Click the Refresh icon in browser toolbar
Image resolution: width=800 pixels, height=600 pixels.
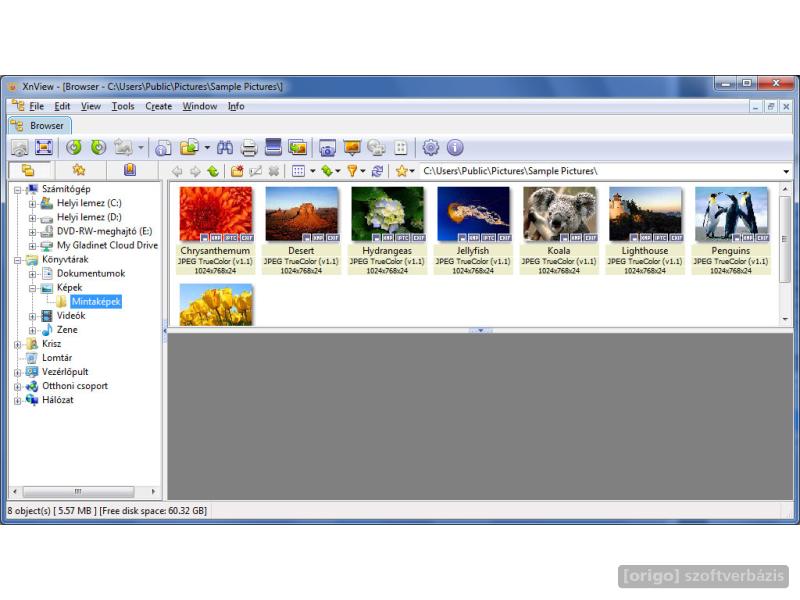pyautogui.click(x=378, y=171)
